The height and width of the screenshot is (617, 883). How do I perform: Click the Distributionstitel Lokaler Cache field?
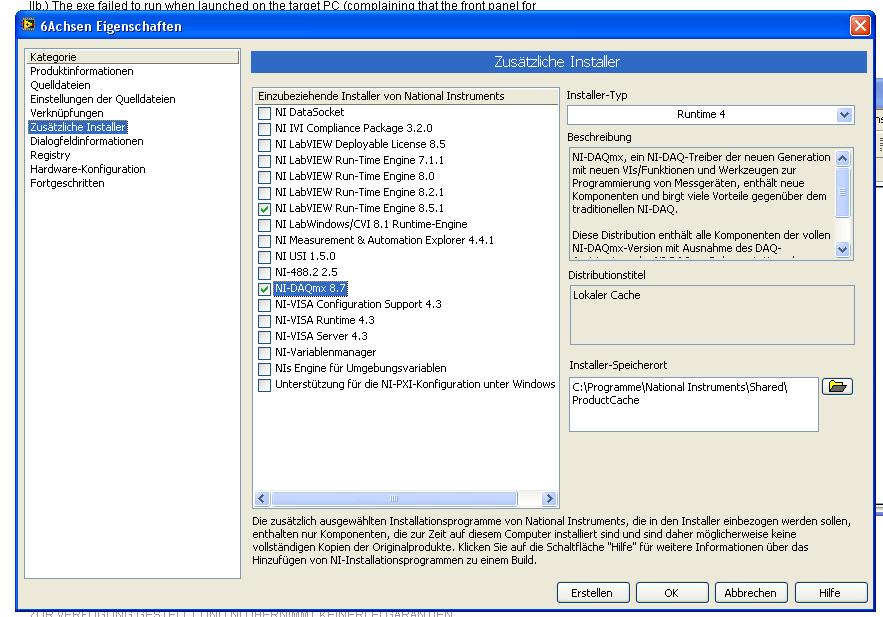[712, 315]
